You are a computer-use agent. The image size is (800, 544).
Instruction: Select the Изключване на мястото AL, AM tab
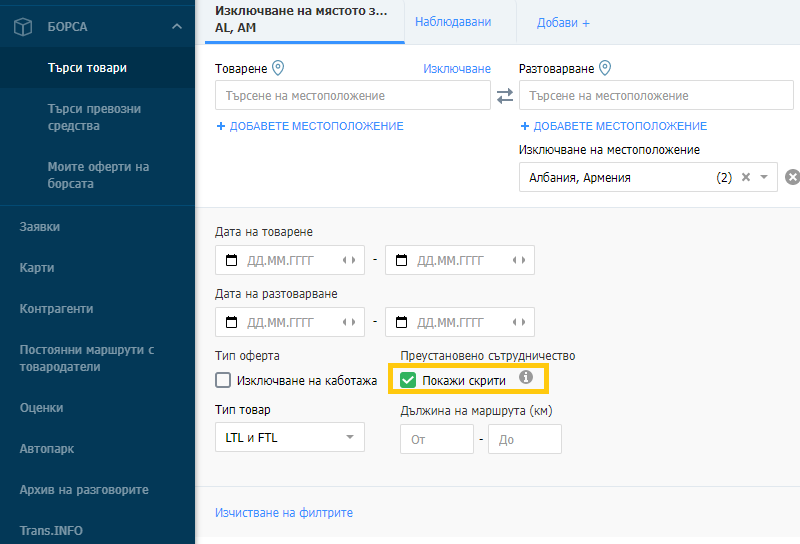pos(305,20)
